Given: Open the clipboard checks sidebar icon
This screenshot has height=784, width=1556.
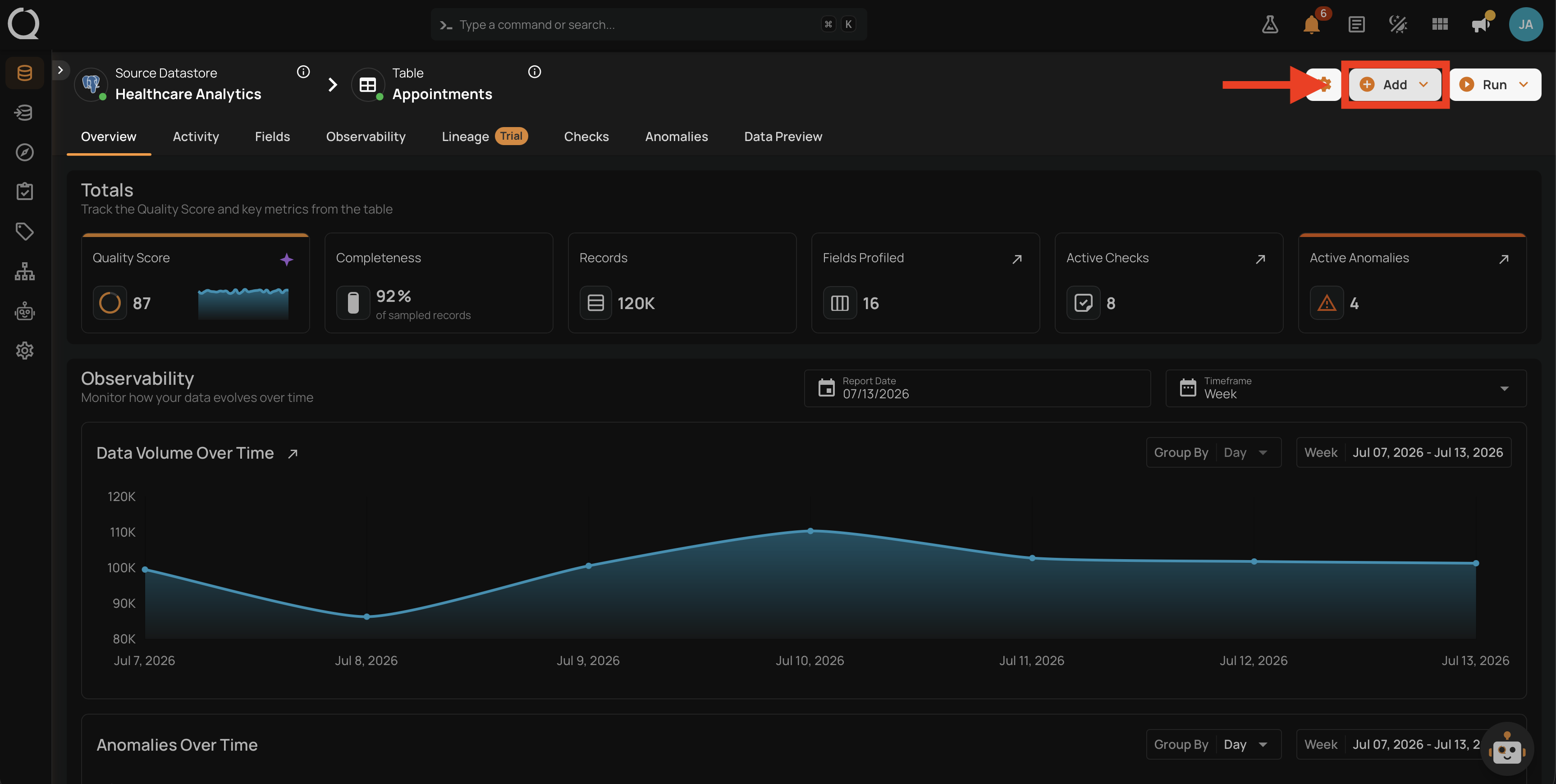Looking at the screenshot, I should (x=24, y=191).
